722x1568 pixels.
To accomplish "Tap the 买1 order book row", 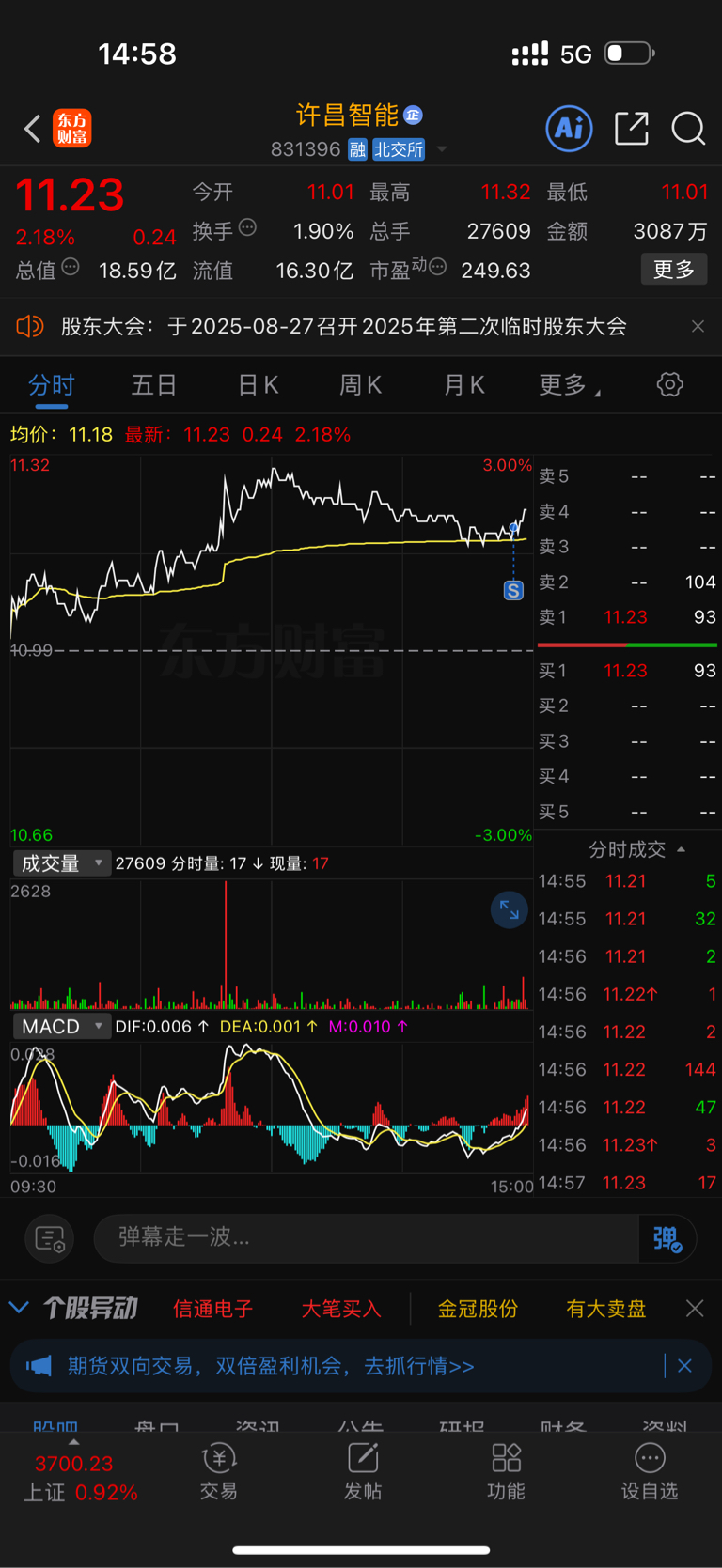I will coord(627,670).
